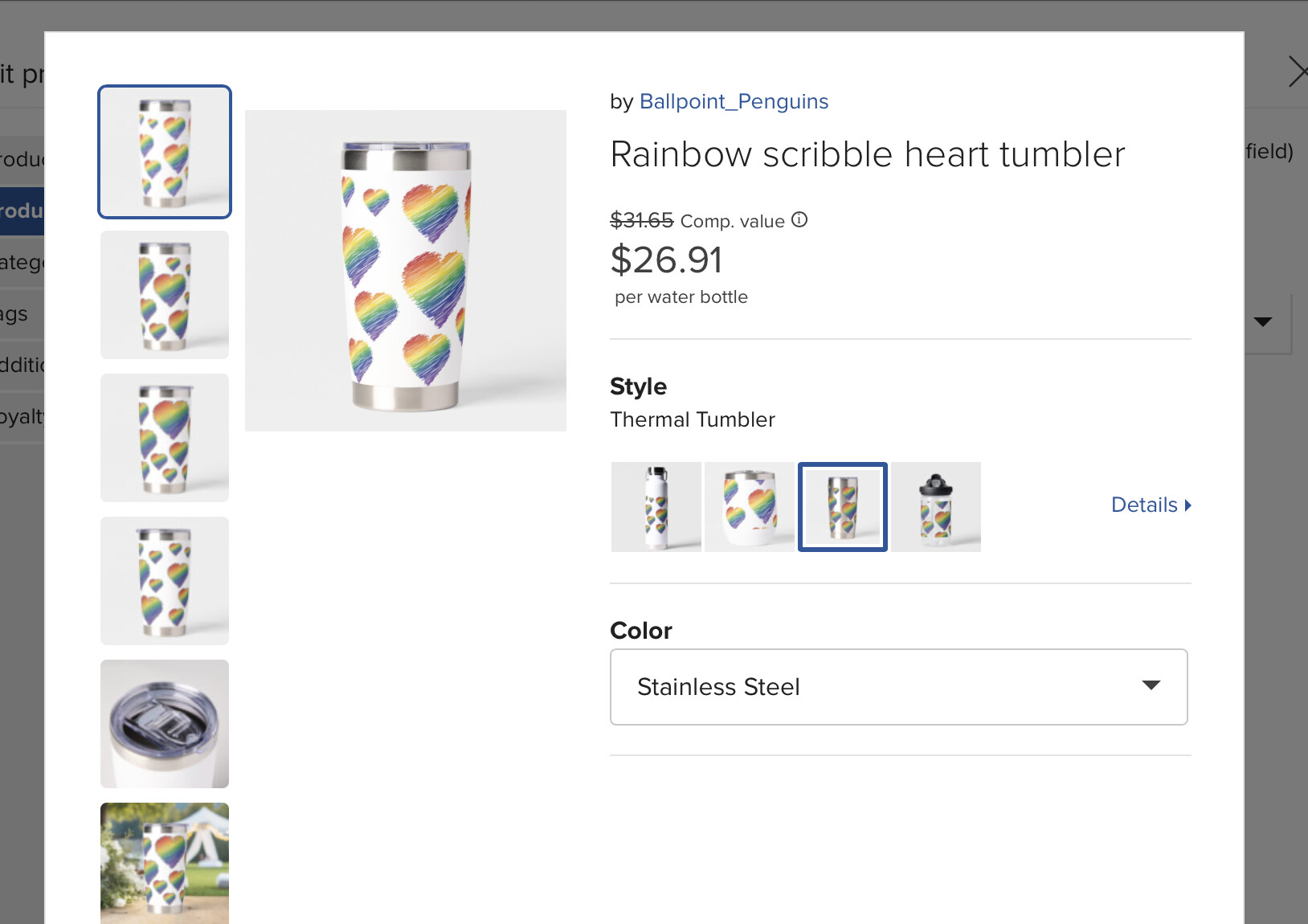Viewport: 1308px width, 924px height.
Task: View the second tumbler angle thumbnail
Action: tap(165, 295)
